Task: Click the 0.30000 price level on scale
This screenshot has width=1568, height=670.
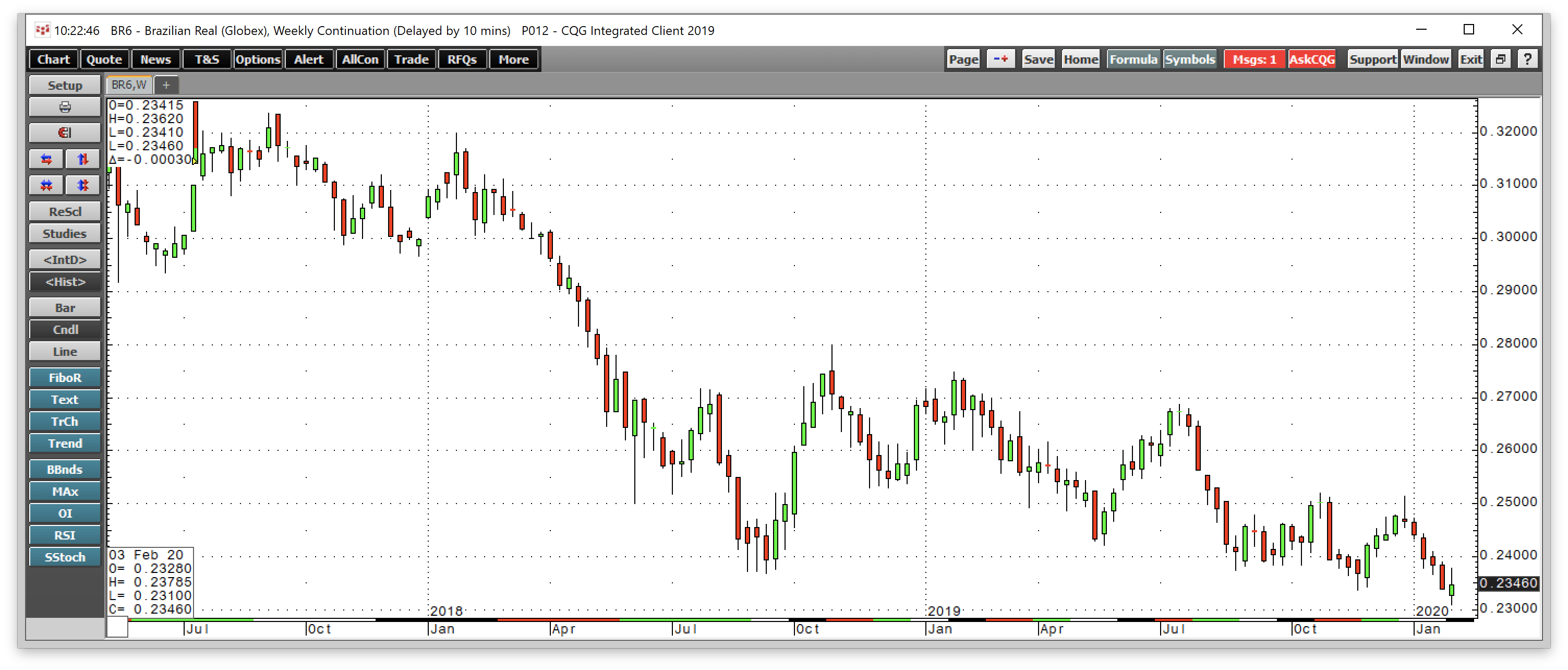Action: pyautogui.click(x=1509, y=236)
